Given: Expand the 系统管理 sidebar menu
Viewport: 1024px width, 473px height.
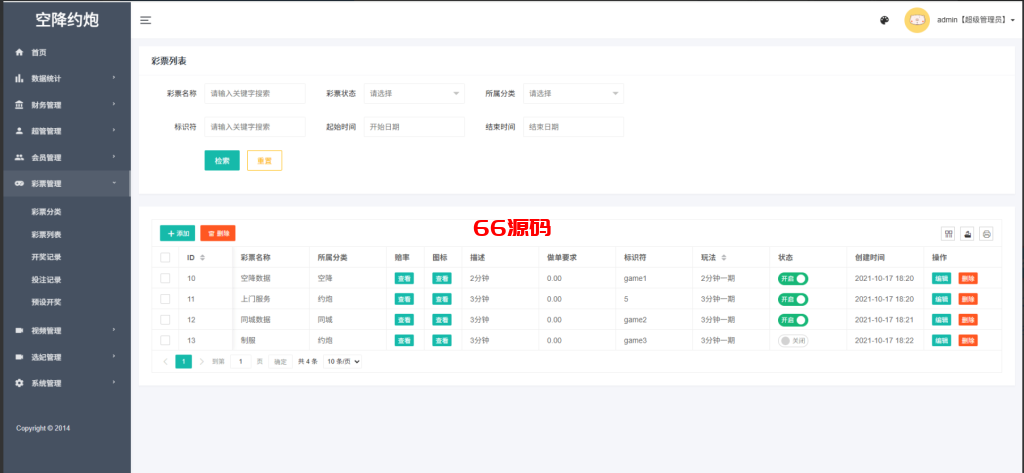Looking at the screenshot, I should tap(65, 383).
